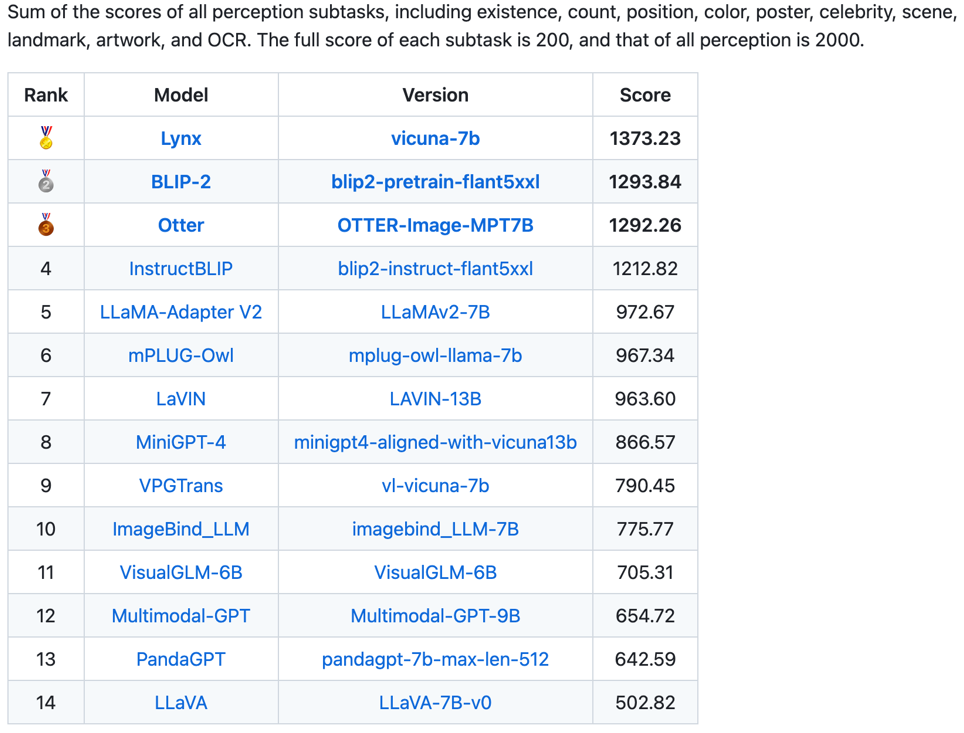The width and height of the screenshot is (964, 733).
Task: Open the ImageBind_LLM model link
Action: tap(181, 529)
